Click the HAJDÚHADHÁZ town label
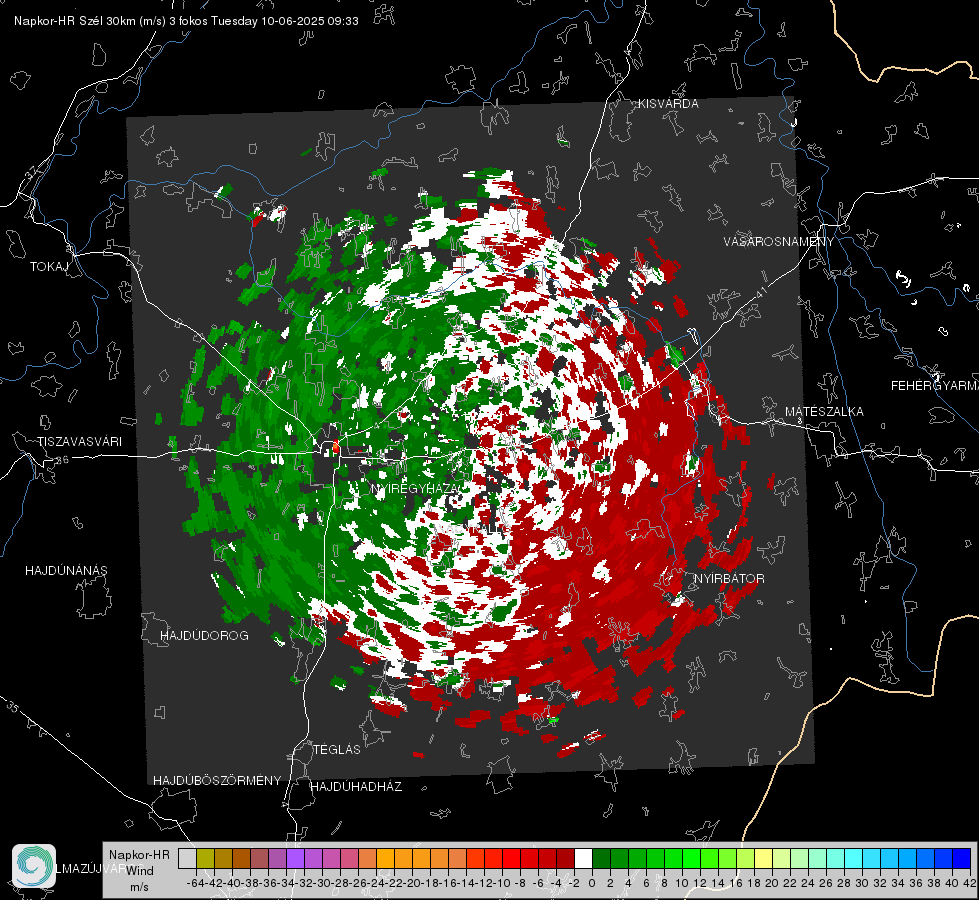The image size is (979, 900). coord(356,787)
